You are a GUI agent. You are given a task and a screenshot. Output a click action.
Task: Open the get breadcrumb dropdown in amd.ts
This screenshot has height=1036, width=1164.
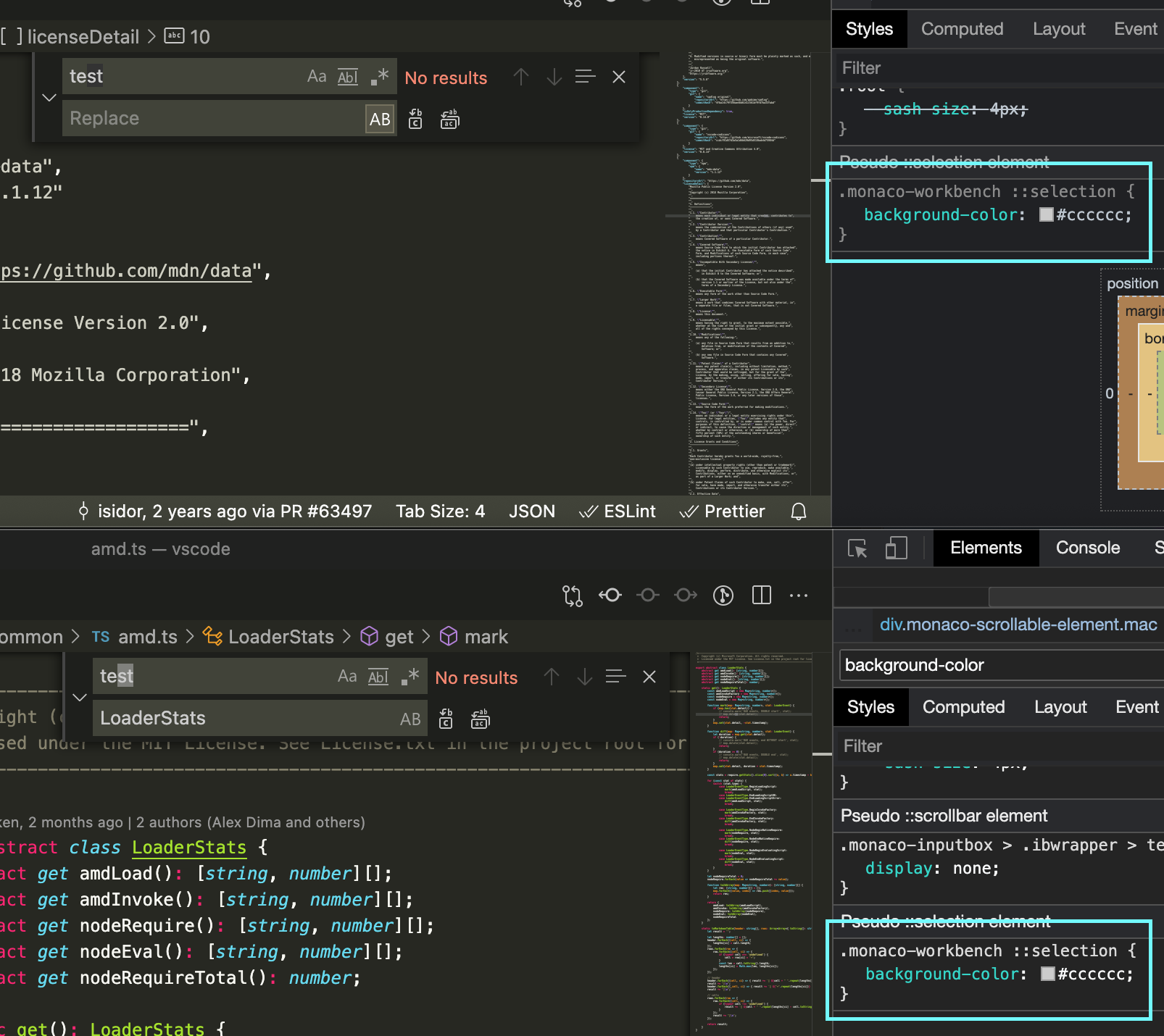(397, 636)
